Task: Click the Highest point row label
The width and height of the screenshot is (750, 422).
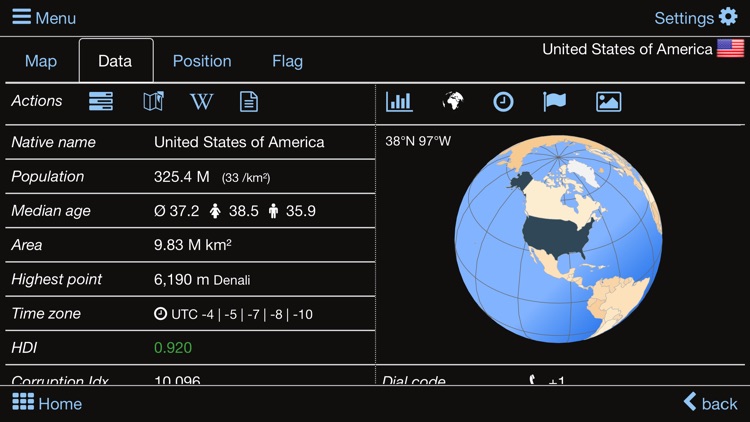Action: [x=56, y=279]
